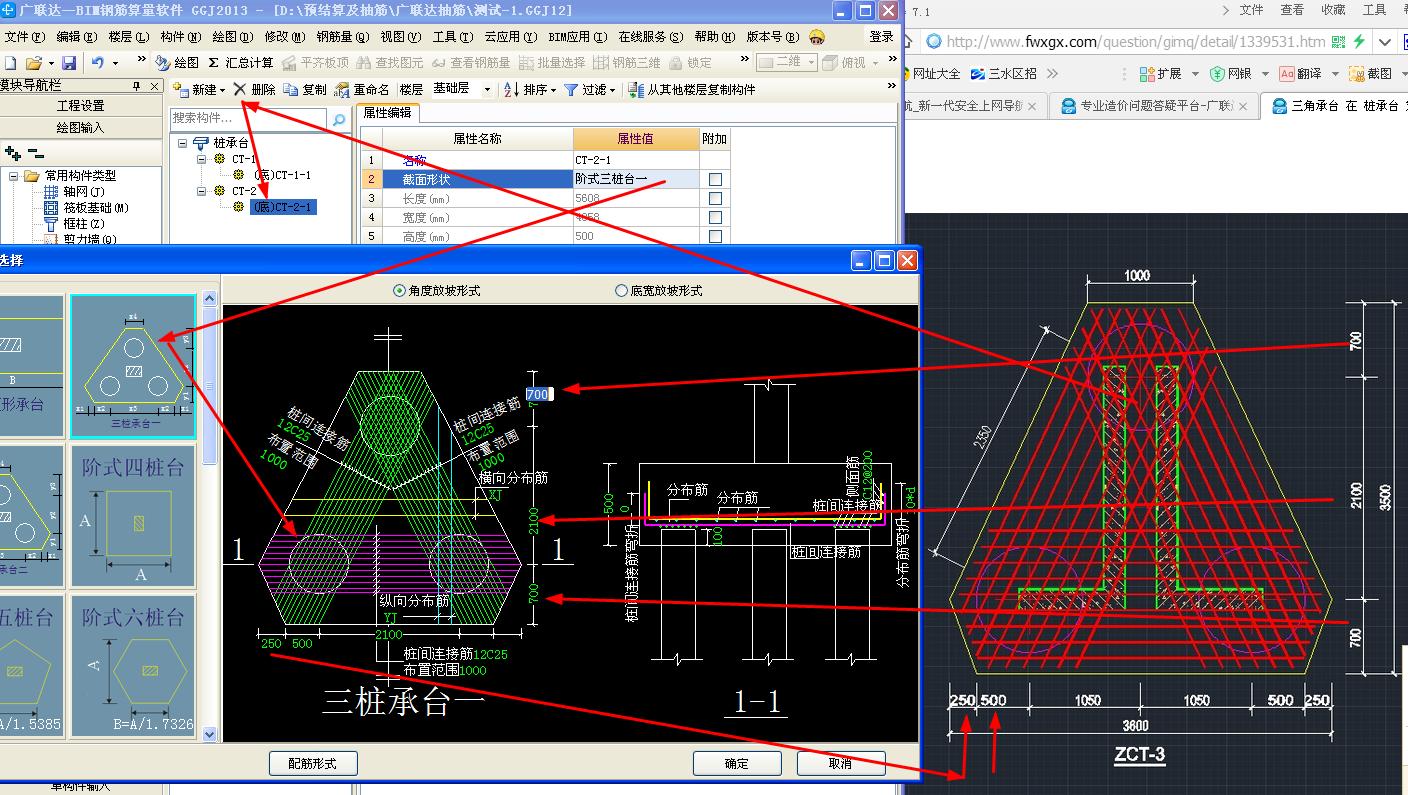Click the 搜索构件 search field
Image resolution: width=1408 pixels, height=795 pixels.
point(249,119)
